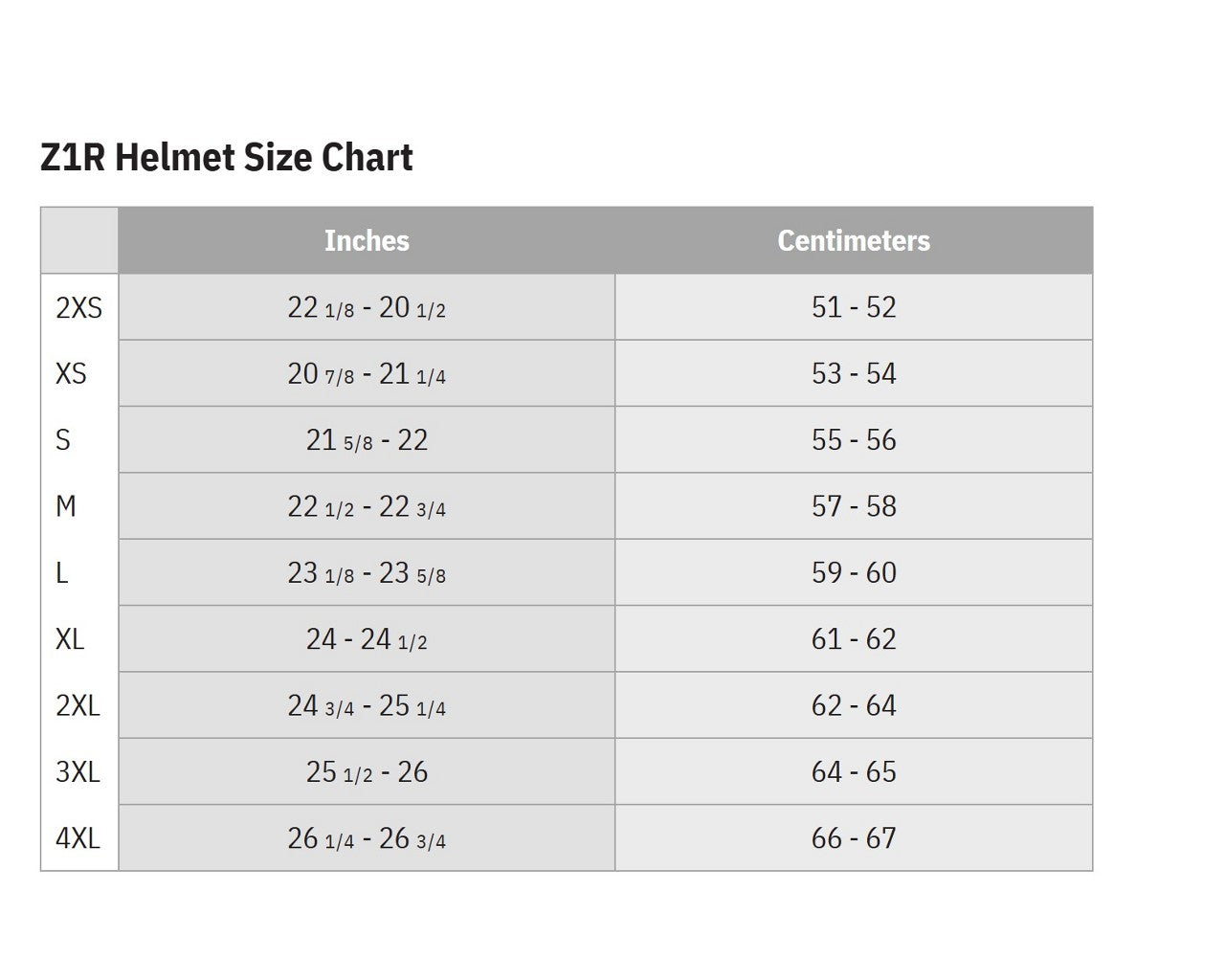Select the 59 - 60 centimeters cell
Image resolution: width=1225 pixels, height=980 pixels.
pos(854,573)
